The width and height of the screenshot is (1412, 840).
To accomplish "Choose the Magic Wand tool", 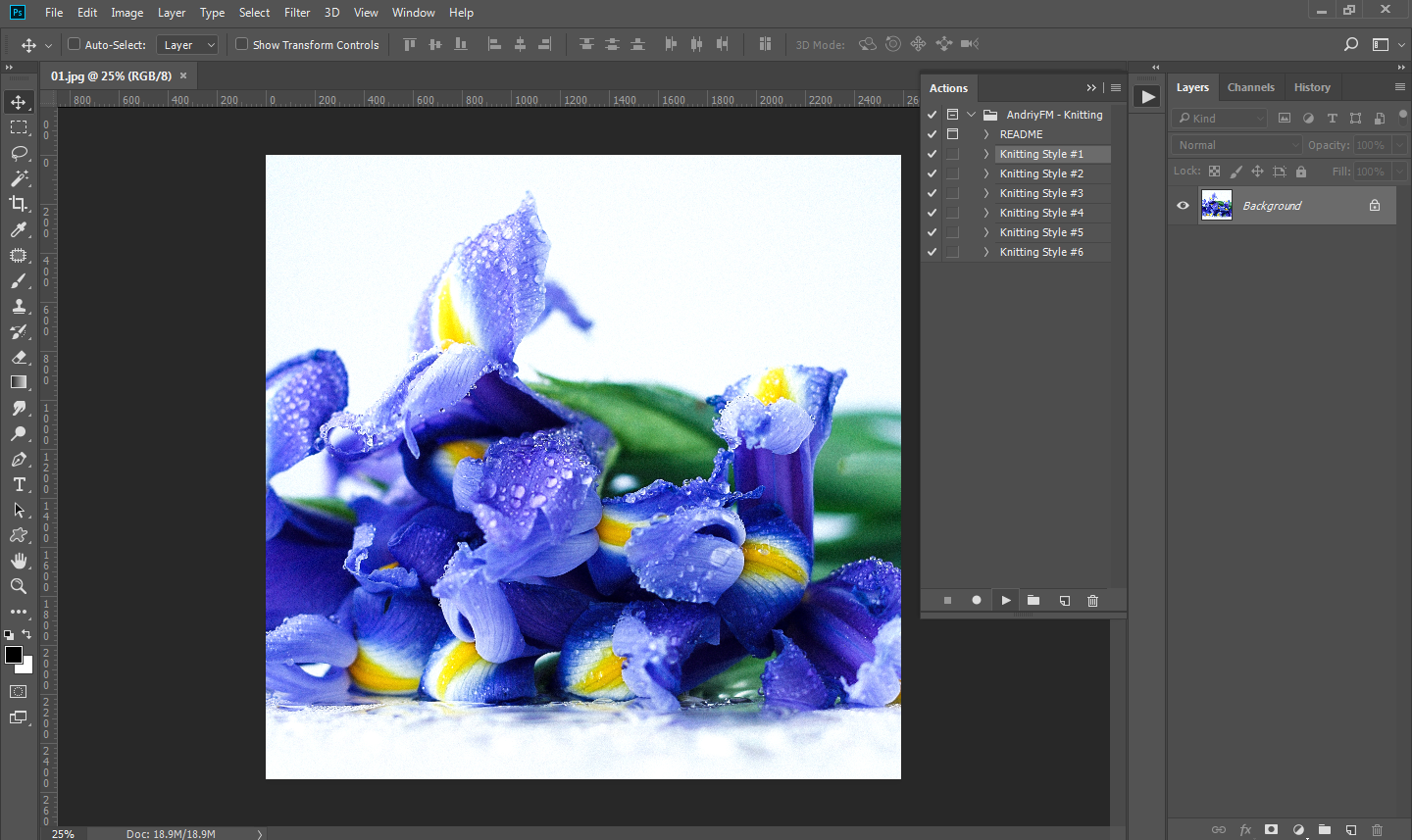I will point(19,178).
